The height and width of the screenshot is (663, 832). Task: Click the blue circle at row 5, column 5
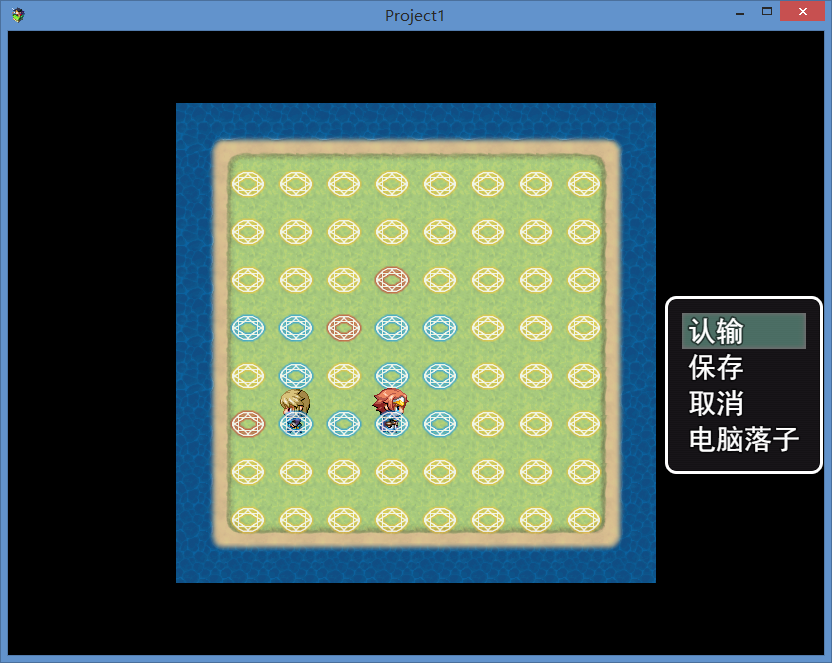pyautogui.click(x=440, y=376)
